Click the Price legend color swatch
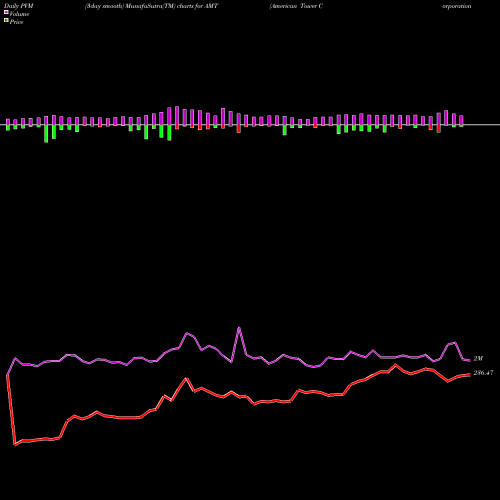The width and height of the screenshot is (500, 500). (6, 21)
